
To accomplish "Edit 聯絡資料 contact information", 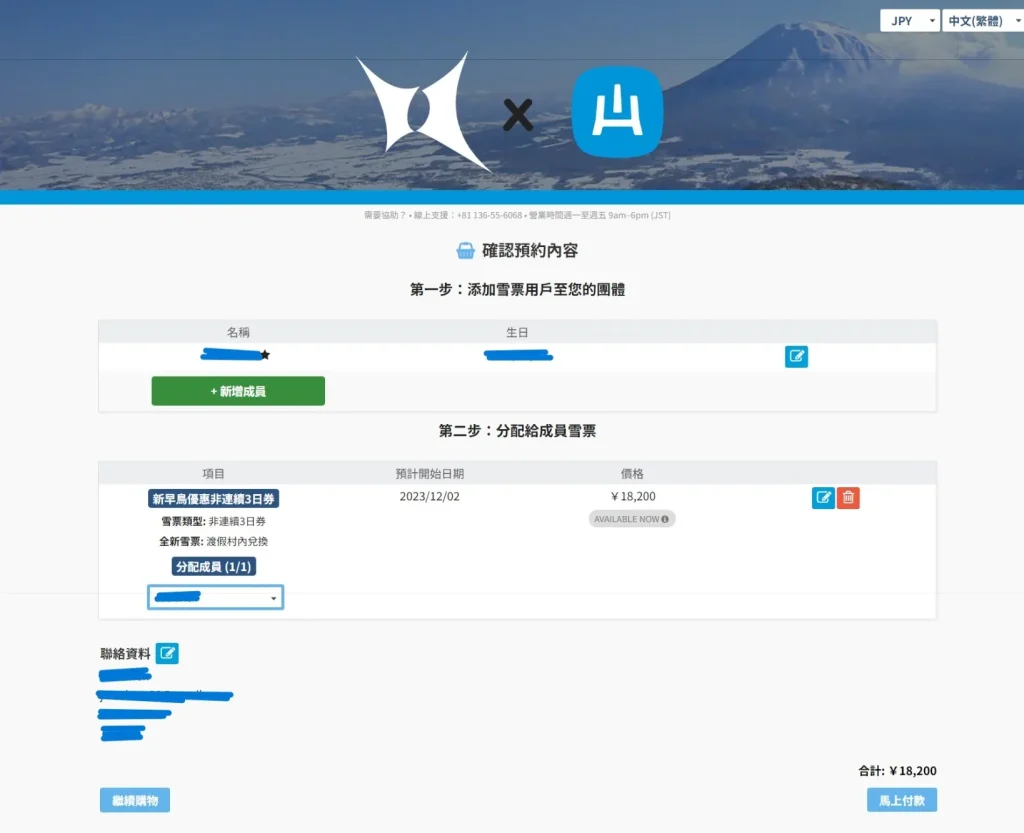I will [x=167, y=654].
